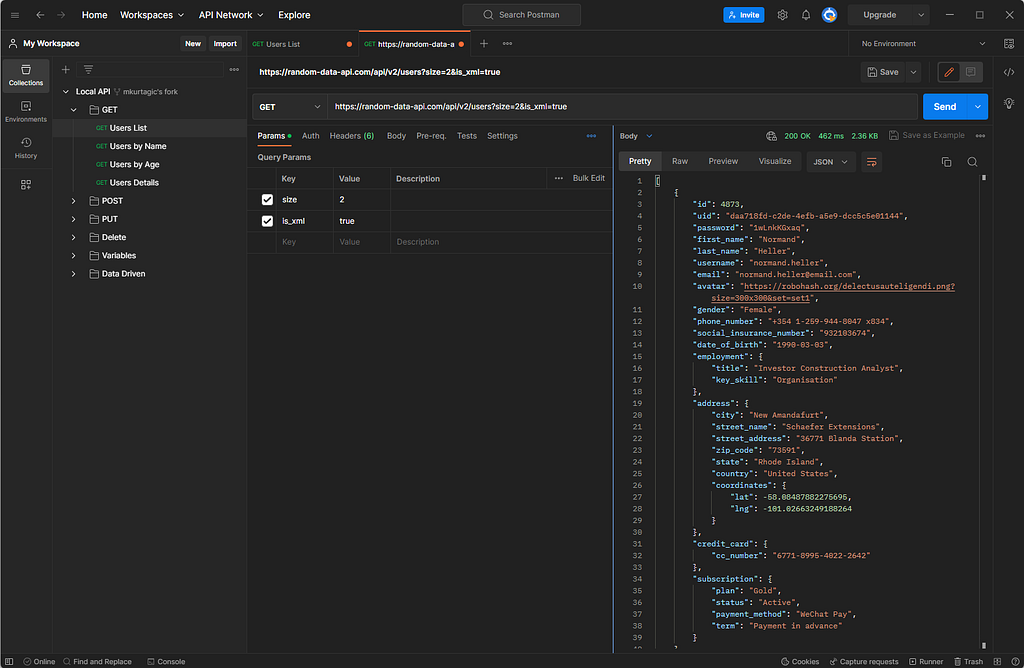Add a new request tab

tap(484, 44)
